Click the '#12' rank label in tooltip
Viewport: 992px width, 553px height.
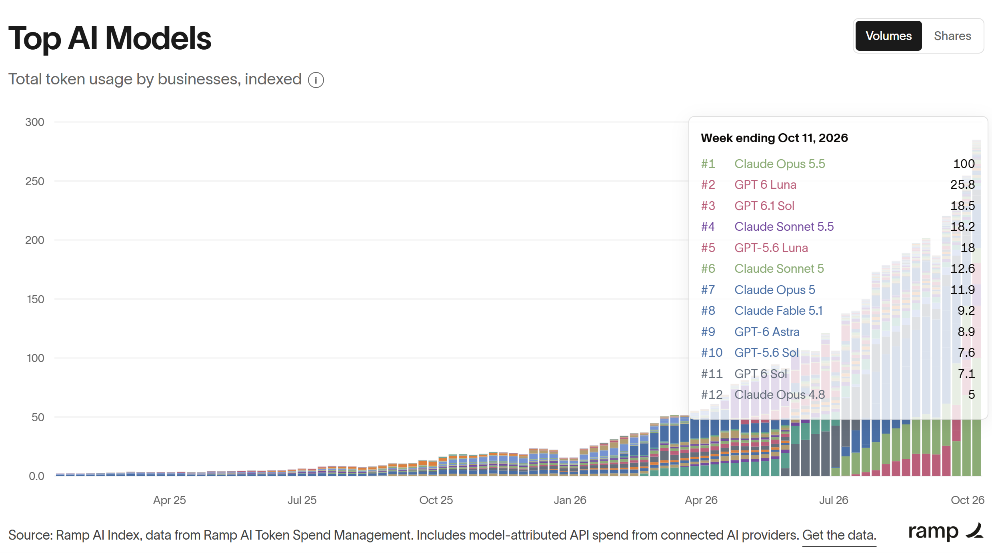point(711,395)
